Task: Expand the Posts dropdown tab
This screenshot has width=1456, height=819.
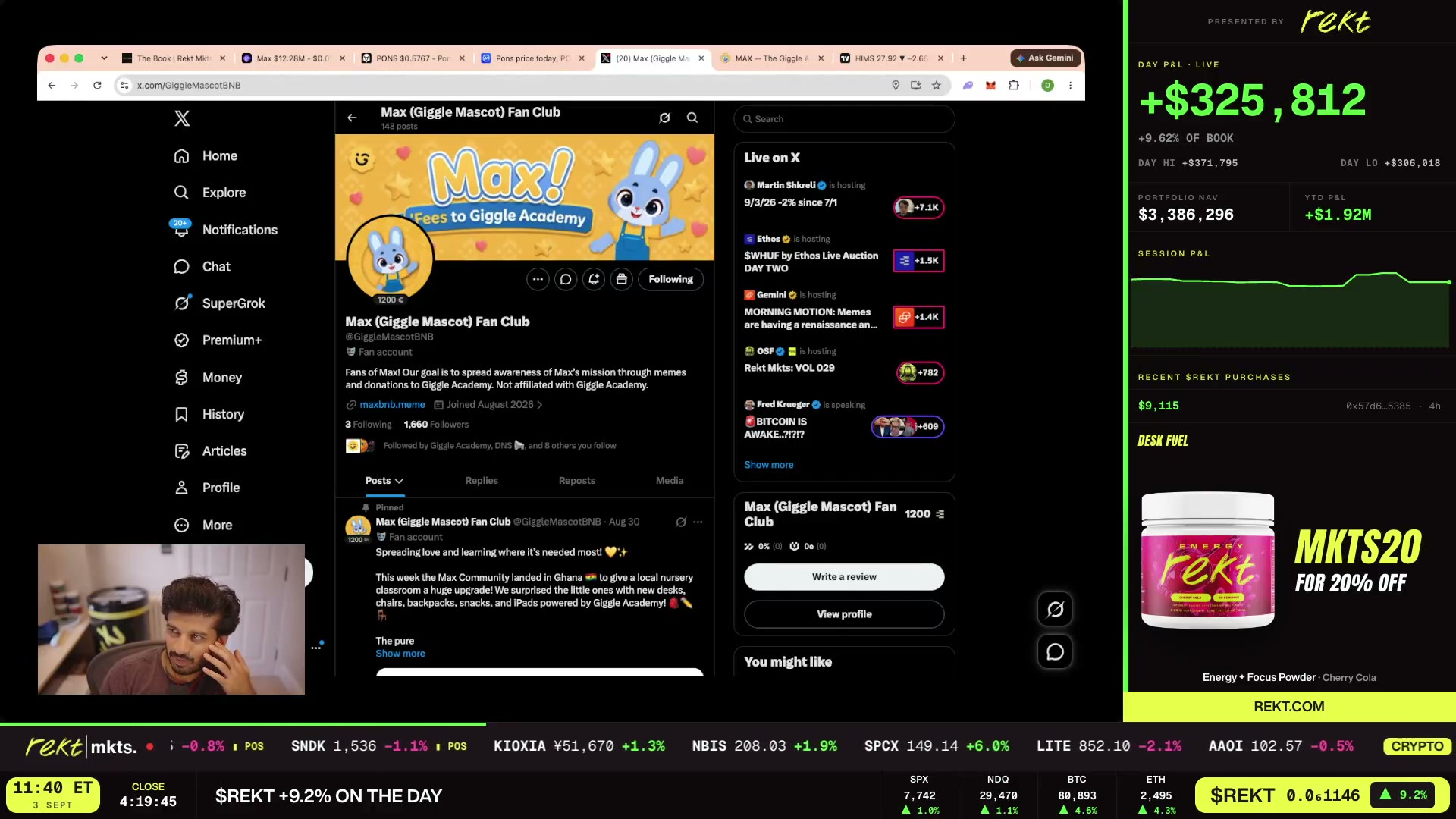Action: pyautogui.click(x=384, y=481)
